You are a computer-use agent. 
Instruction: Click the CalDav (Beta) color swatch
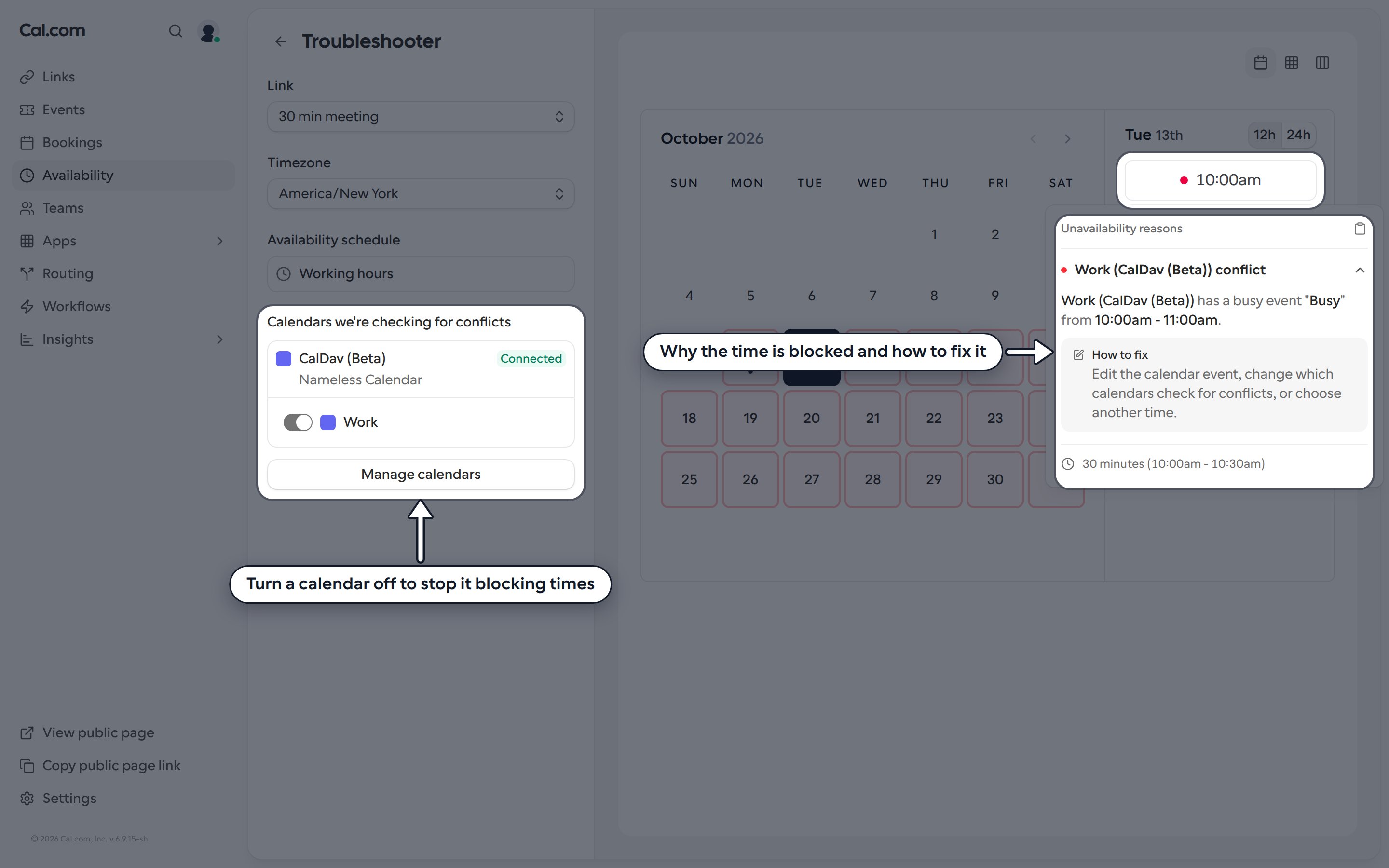(x=284, y=359)
